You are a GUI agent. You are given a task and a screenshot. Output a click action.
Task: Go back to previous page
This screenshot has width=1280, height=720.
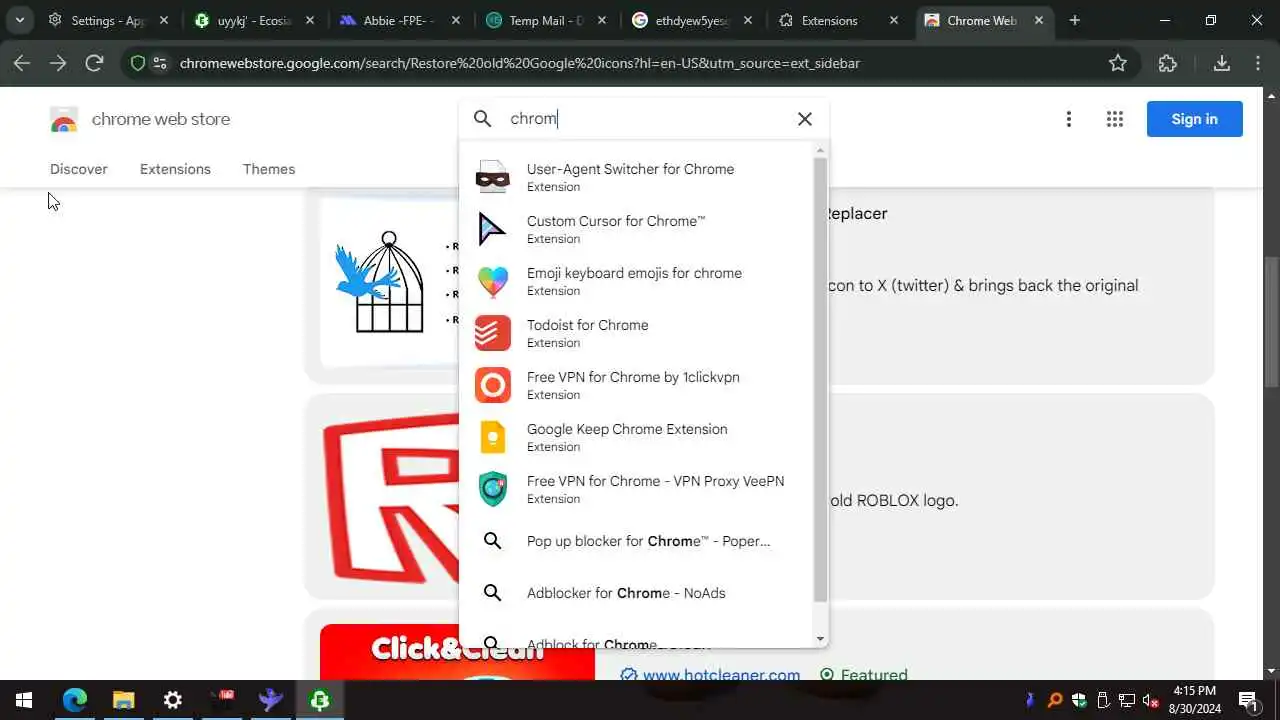(x=22, y=63)
